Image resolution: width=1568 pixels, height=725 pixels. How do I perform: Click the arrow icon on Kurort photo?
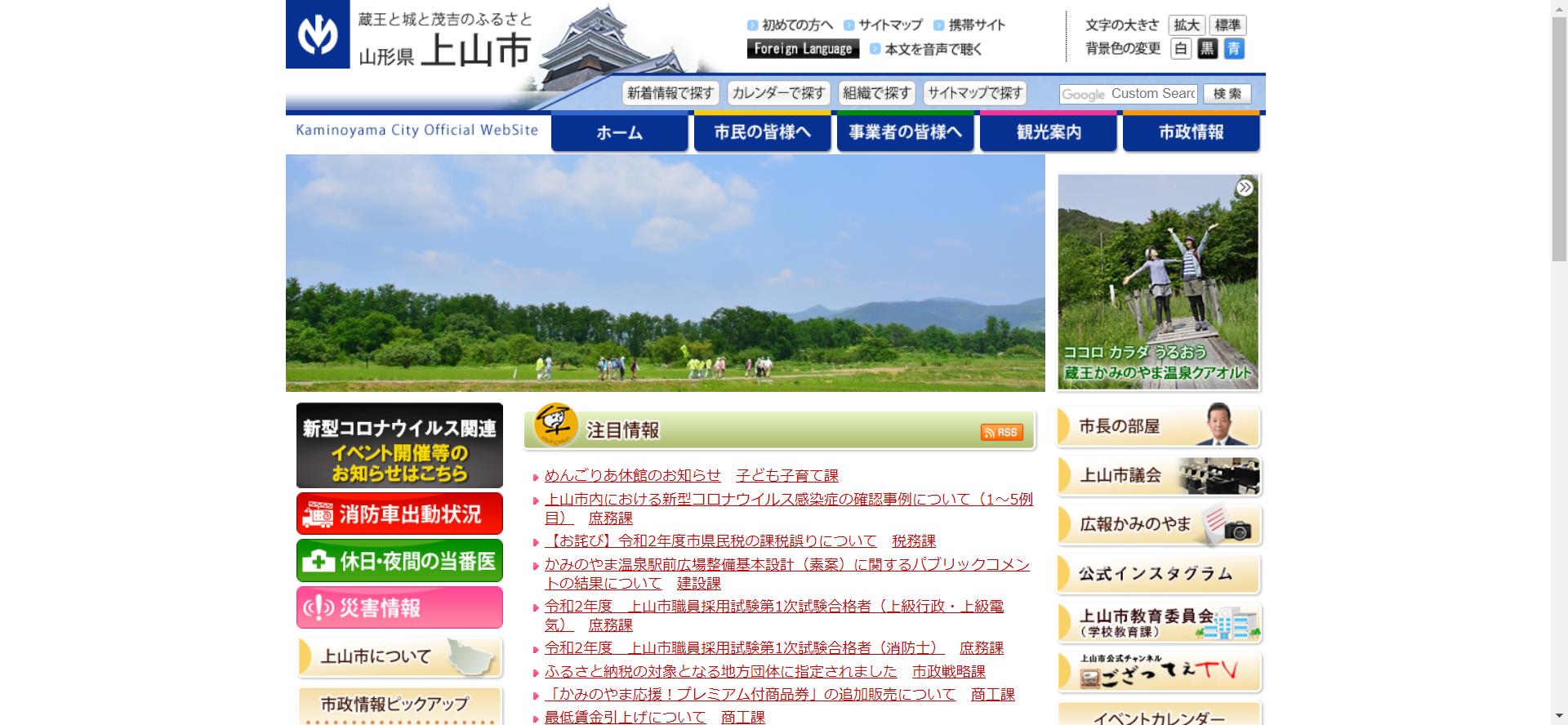pos(1245,188)
